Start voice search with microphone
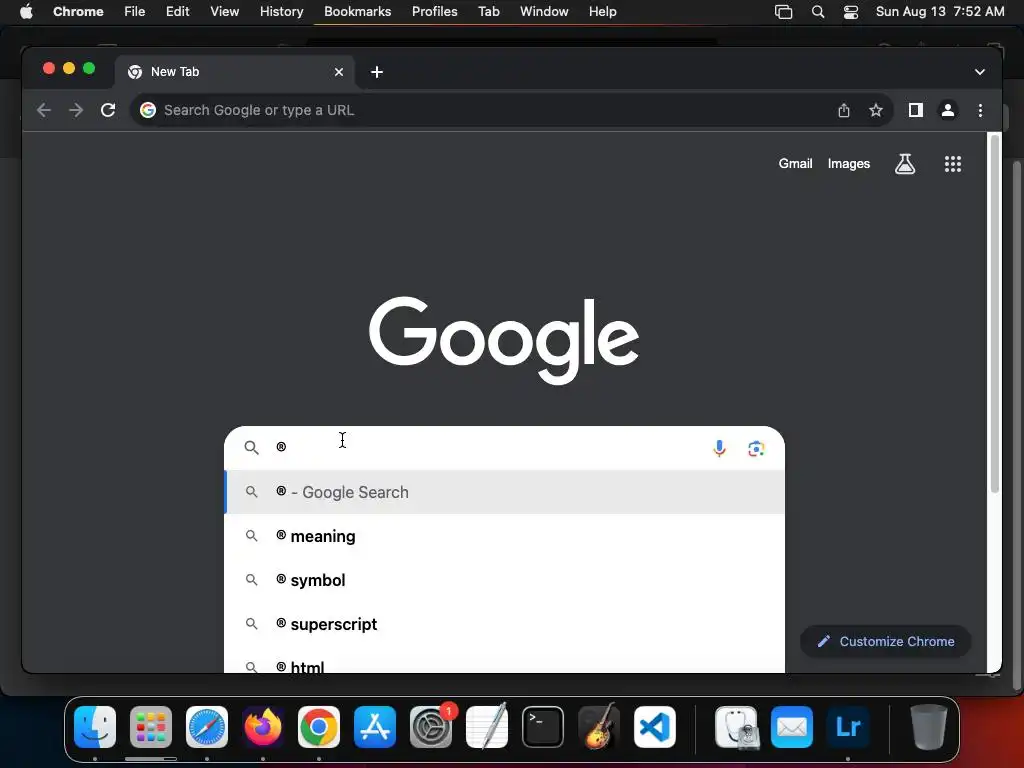1024x768 pixels. pos(719,448)
